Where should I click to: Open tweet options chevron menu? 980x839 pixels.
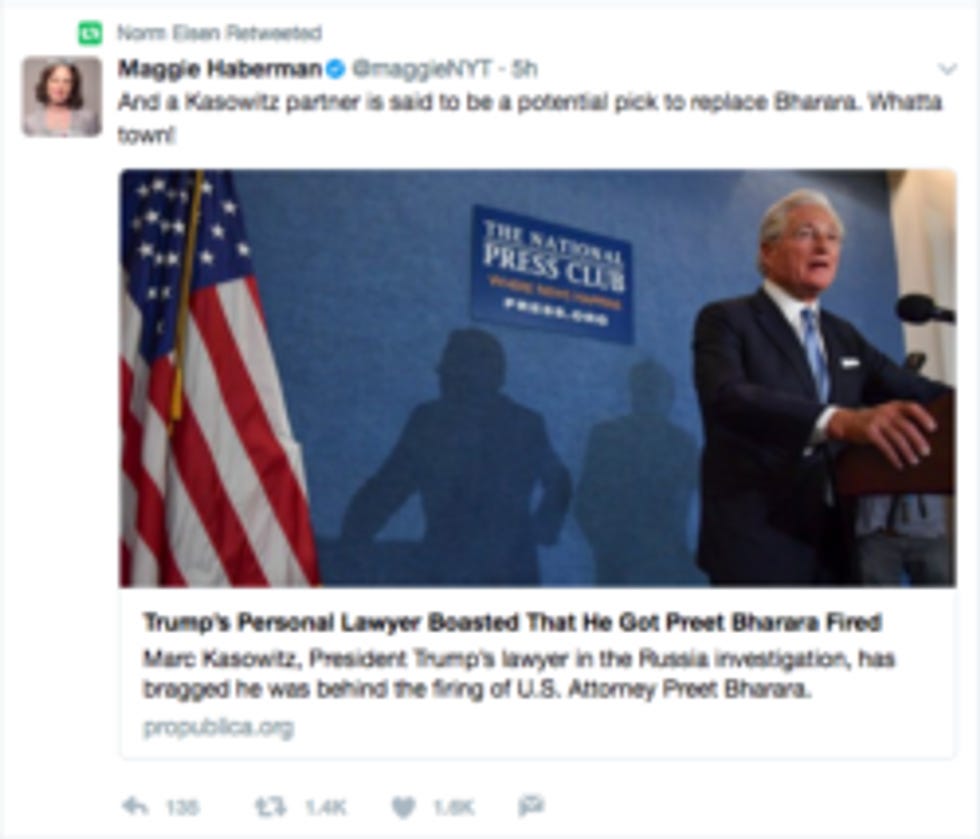[948, 69]
